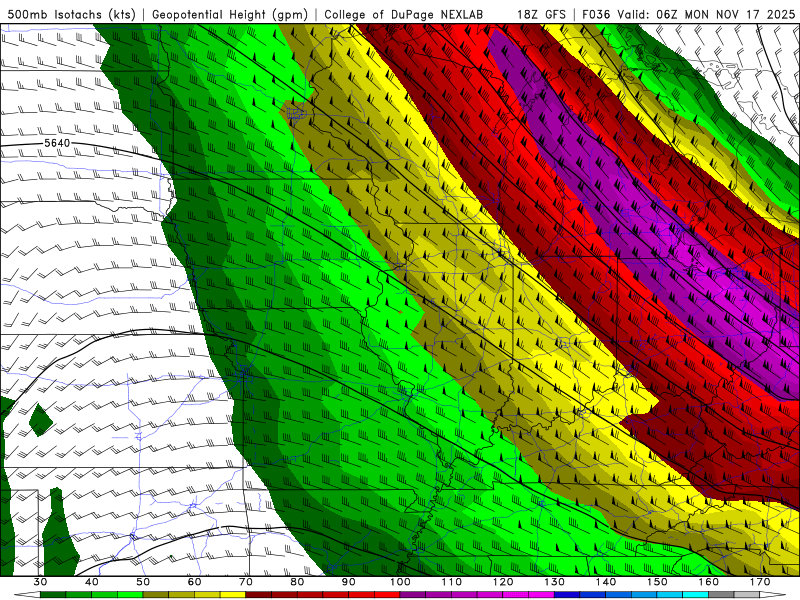Click the 170 value on the color scale

760,582
